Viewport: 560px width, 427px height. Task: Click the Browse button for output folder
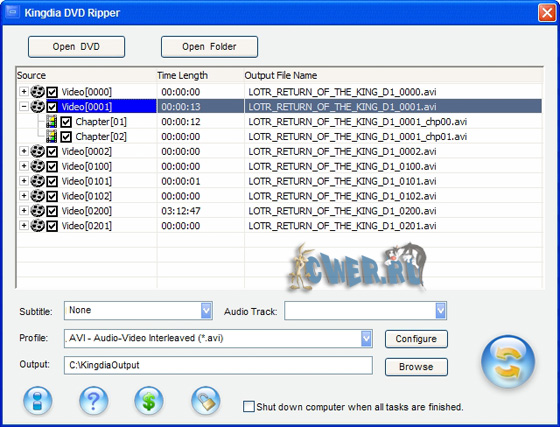pos(416,367)
